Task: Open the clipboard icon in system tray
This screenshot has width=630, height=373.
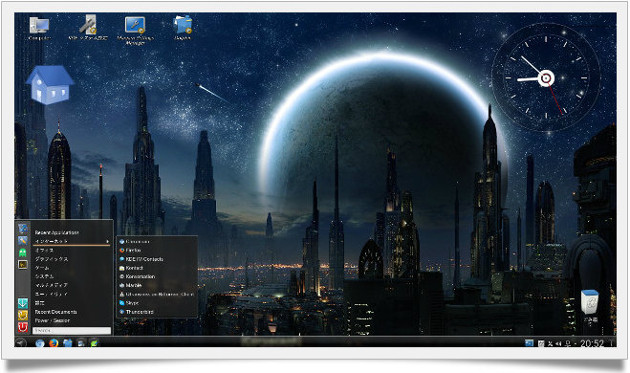Action: pyautogui.click(x=541, y=344)
